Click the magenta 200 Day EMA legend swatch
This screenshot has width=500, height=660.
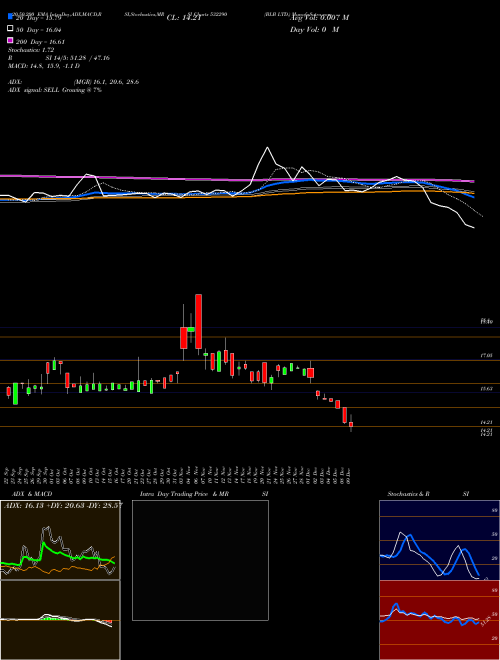tap(10, 40)
